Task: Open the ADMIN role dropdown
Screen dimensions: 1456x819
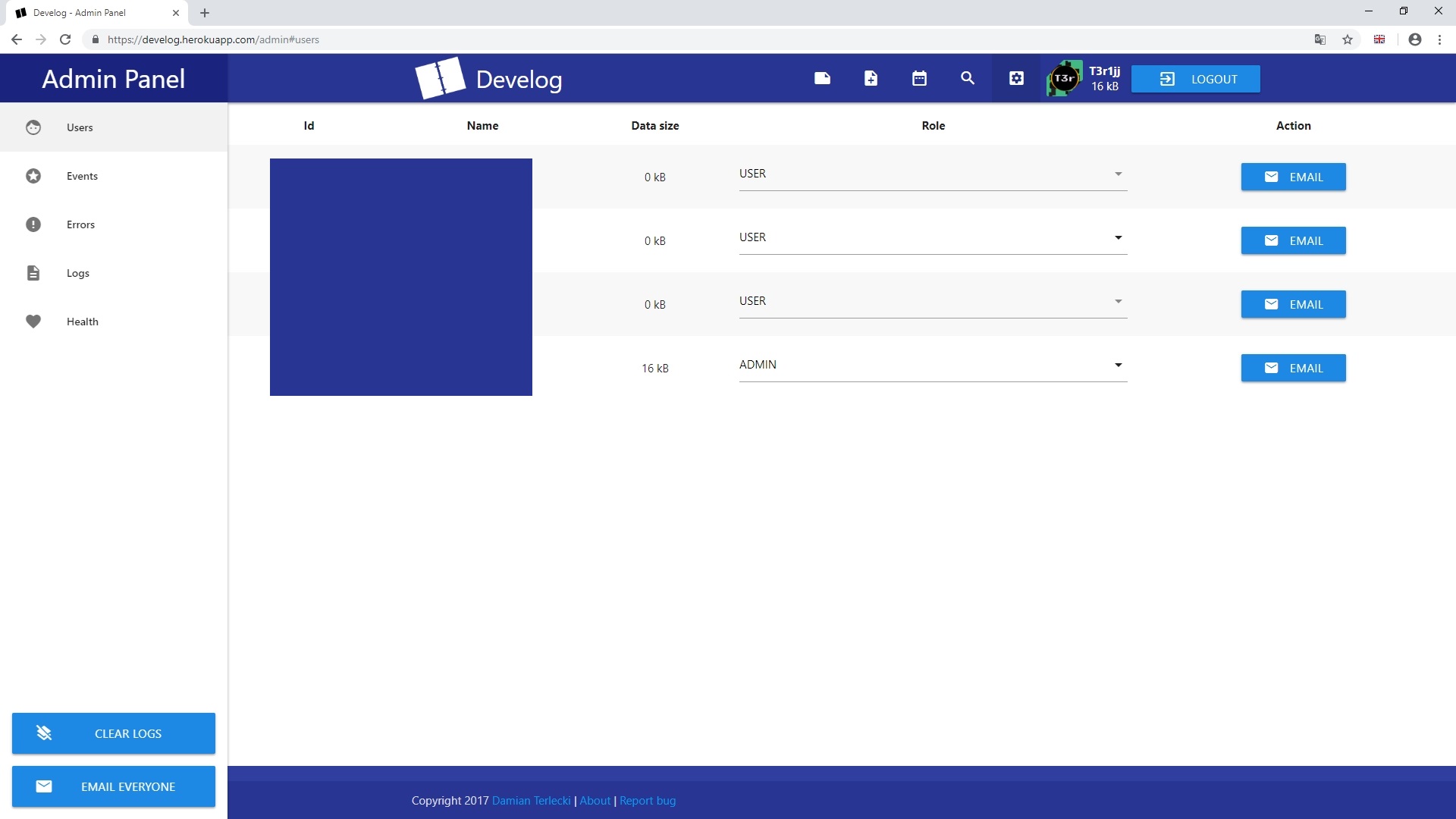Action: 933,366
